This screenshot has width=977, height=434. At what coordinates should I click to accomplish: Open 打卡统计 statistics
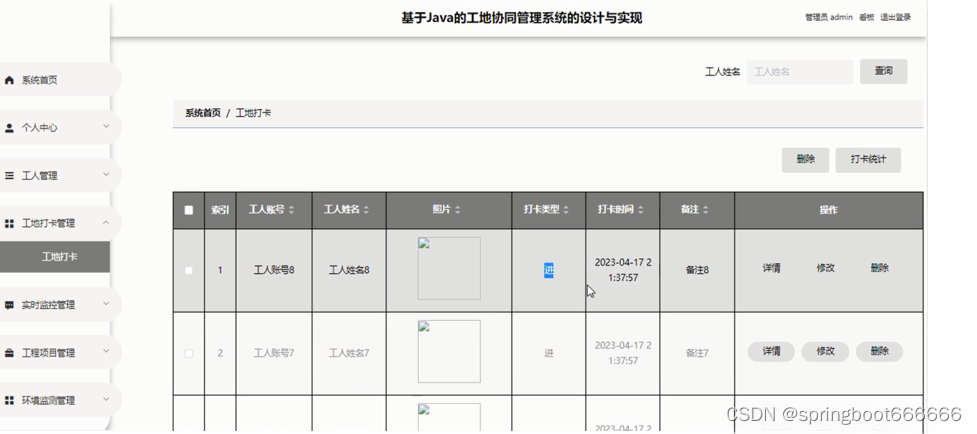(x=868, y=159)
